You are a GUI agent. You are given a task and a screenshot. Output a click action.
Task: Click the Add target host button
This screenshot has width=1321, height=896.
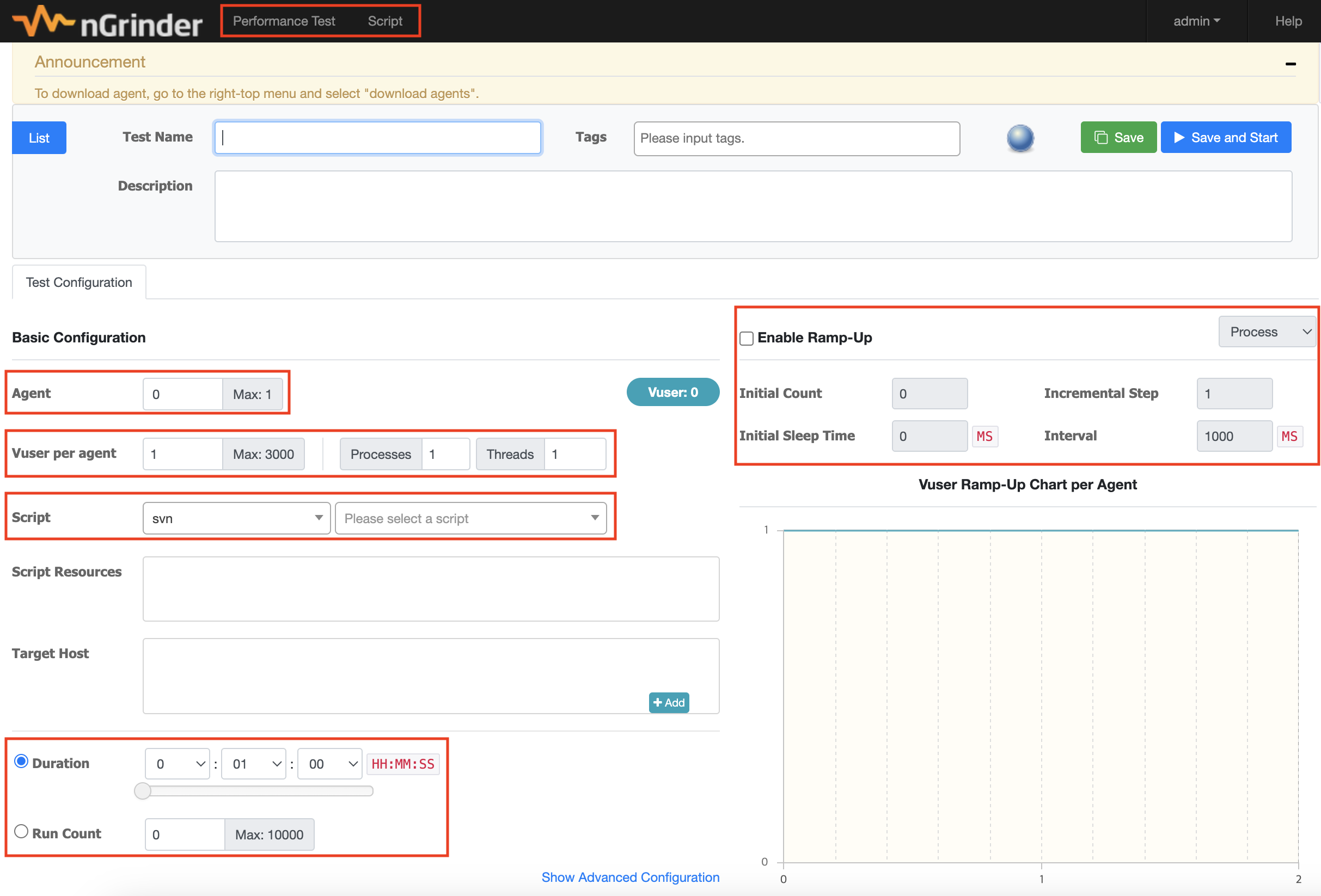[669, 702]
